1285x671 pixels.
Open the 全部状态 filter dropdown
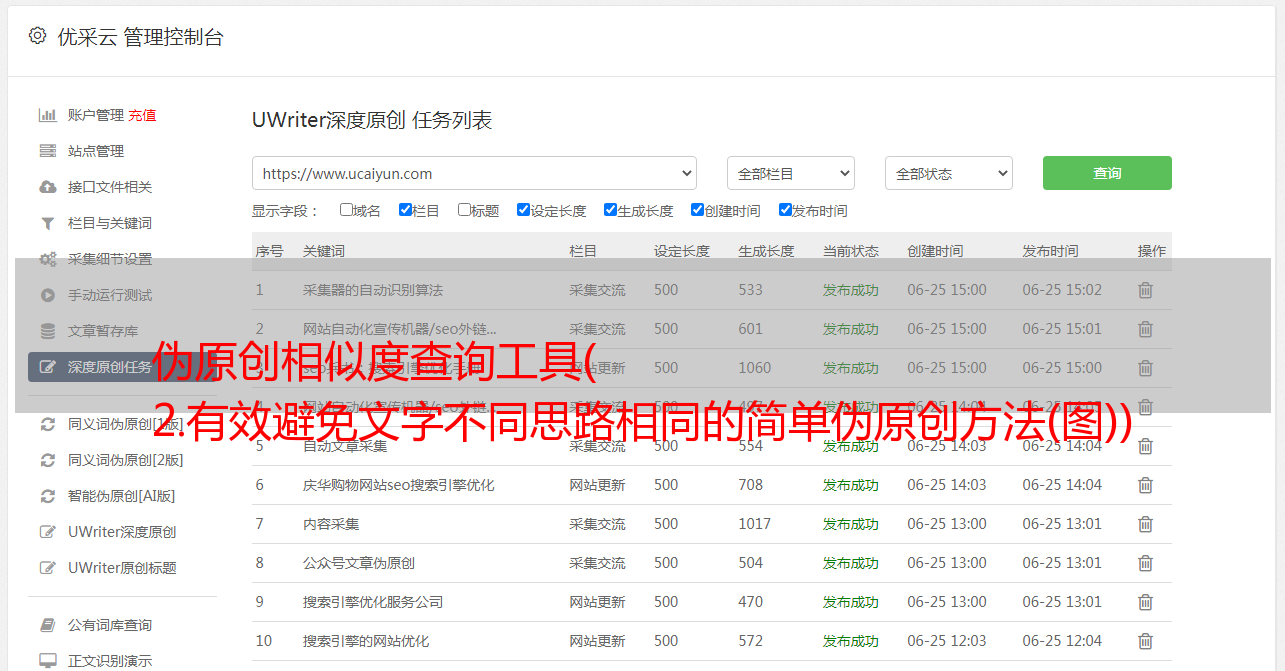pyautogui.click(x=948, y=173)
